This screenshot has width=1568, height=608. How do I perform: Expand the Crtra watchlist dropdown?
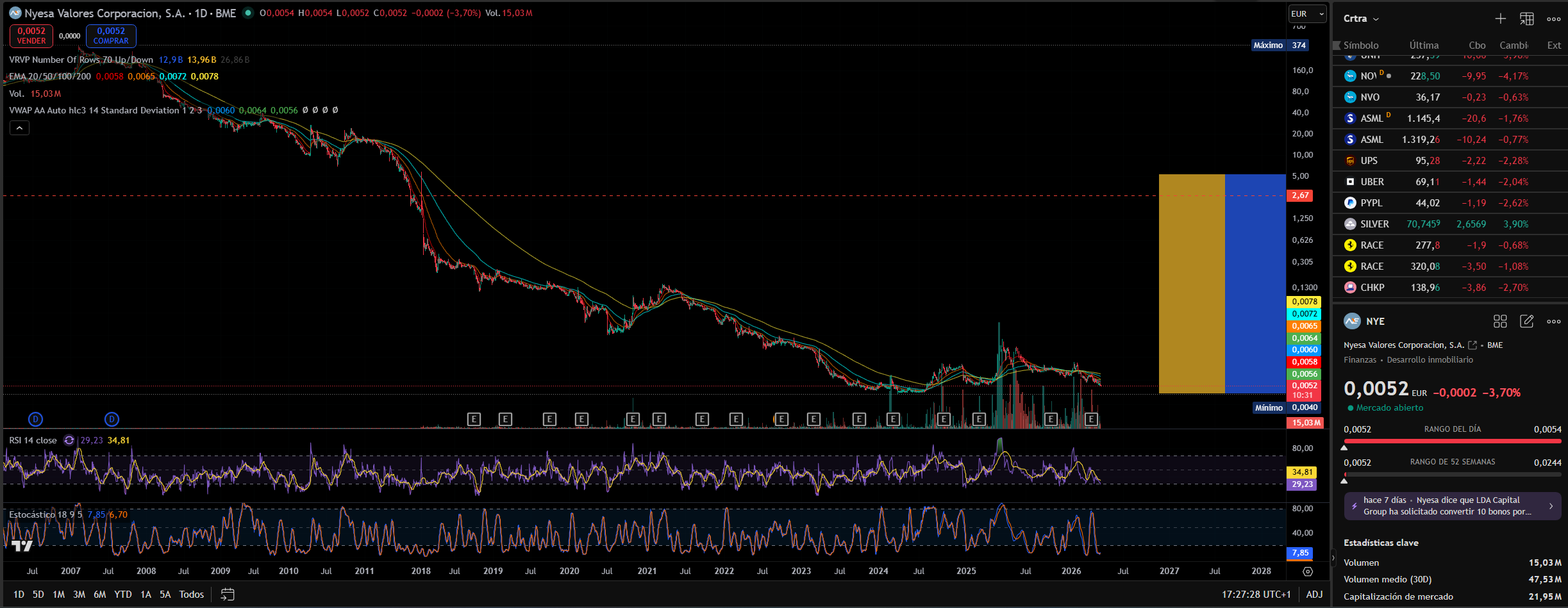coord(1361,19)
